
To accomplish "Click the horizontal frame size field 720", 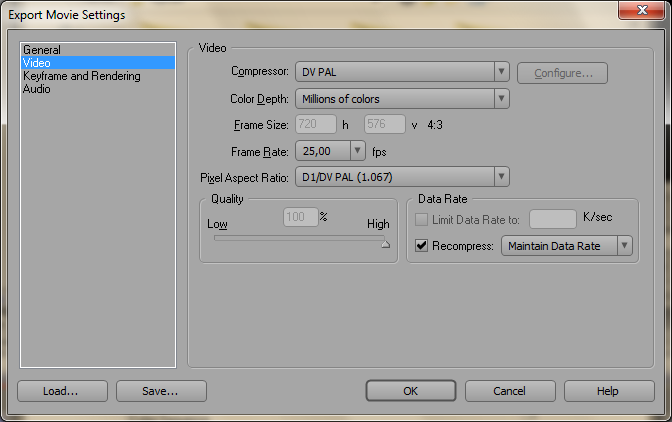I will click(x=316, y=124).
